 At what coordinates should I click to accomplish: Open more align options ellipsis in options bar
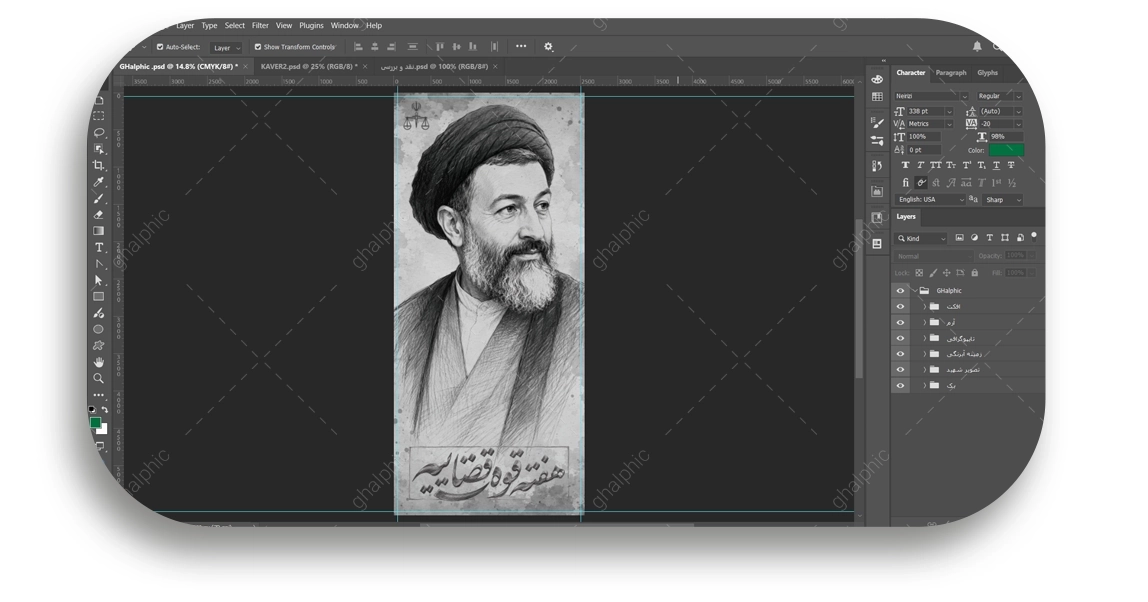coord(521,46)
